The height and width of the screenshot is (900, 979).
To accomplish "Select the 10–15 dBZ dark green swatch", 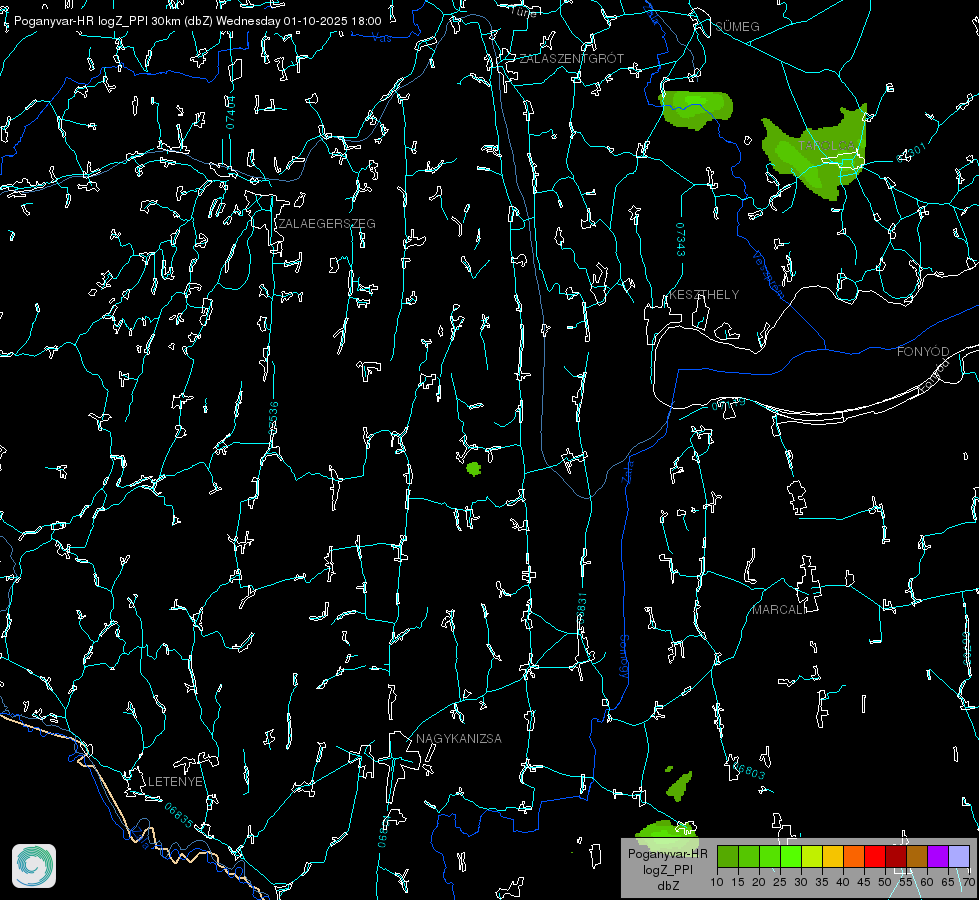I will pyautogui.click(x=727, y=856).
